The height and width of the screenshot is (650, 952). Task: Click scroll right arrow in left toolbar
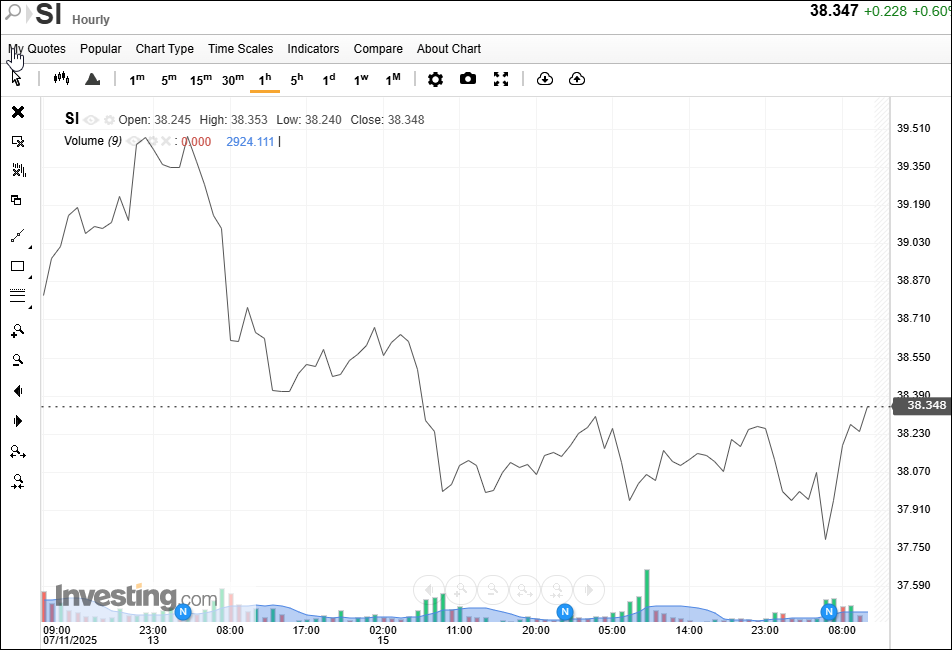pos(18,421)
